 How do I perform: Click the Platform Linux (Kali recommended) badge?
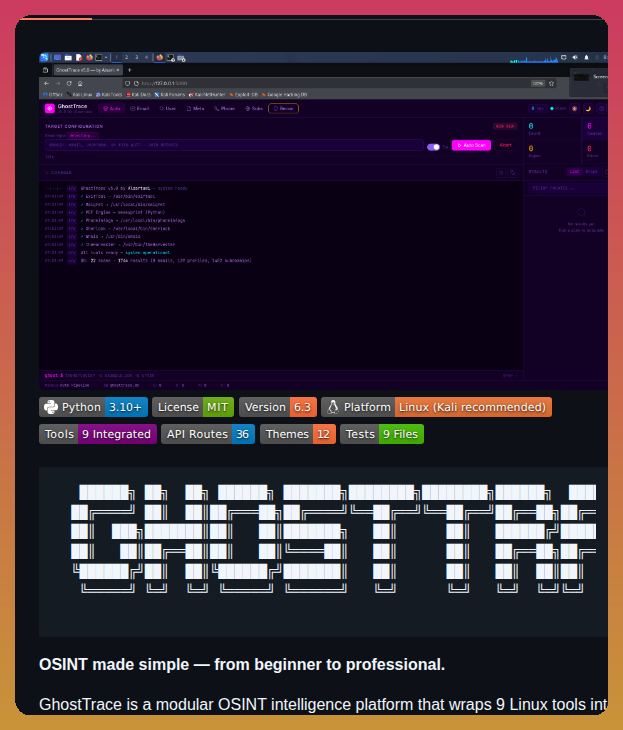436,407
